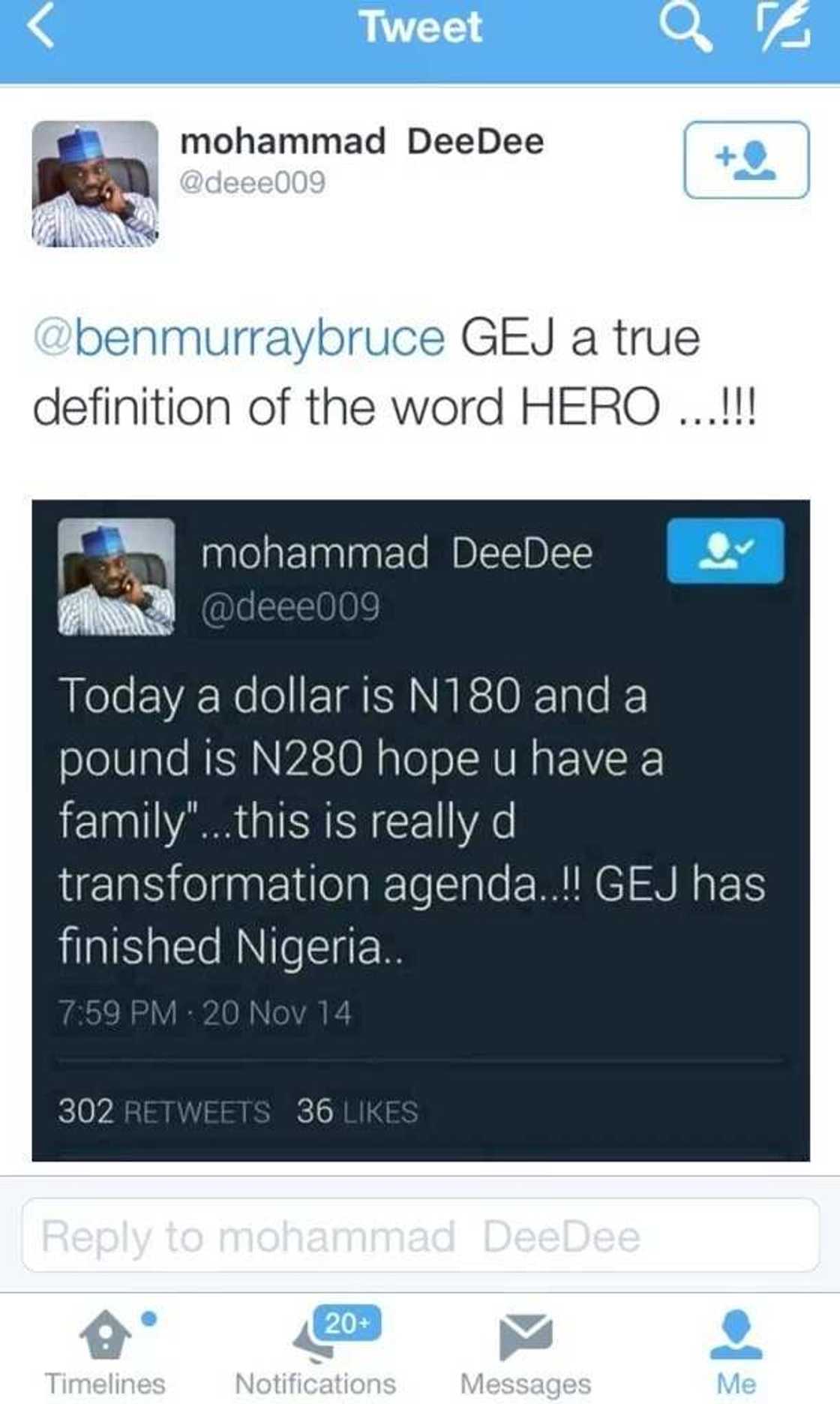
Task: View the 36 likes list
Action: pyautogui.click(x=357, y=1111)
